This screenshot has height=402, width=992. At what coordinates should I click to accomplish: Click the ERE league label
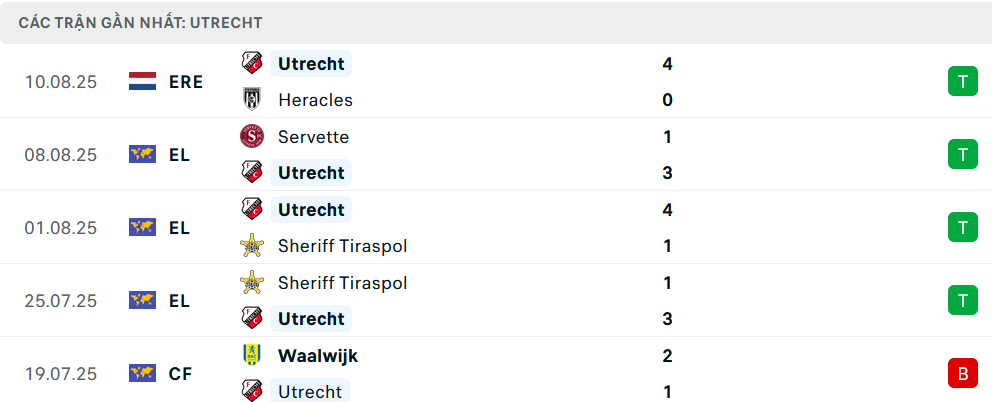coord(186,82)
